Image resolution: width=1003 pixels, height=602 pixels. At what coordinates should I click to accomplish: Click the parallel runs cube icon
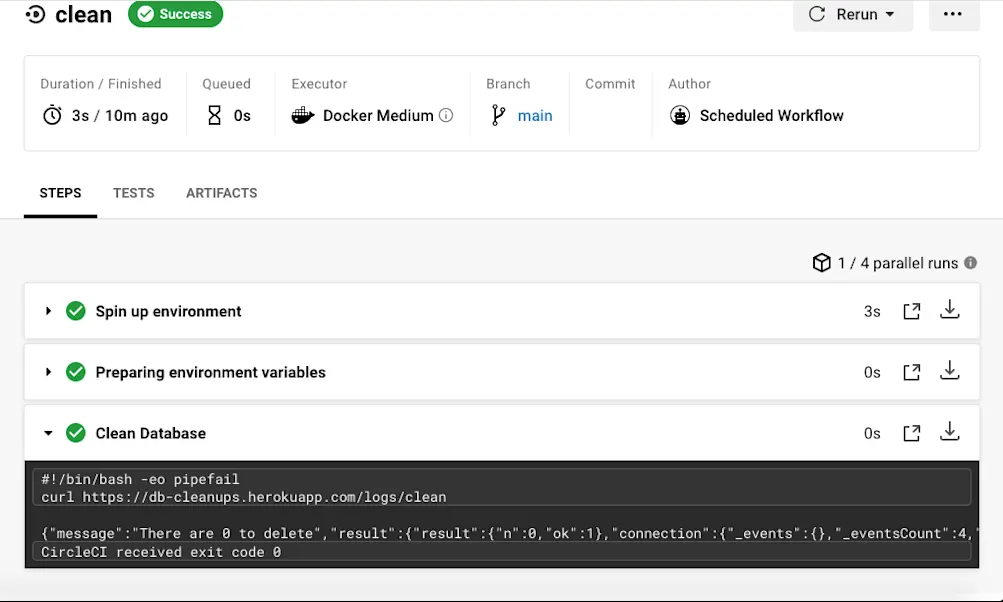click(x=821, y=263)
